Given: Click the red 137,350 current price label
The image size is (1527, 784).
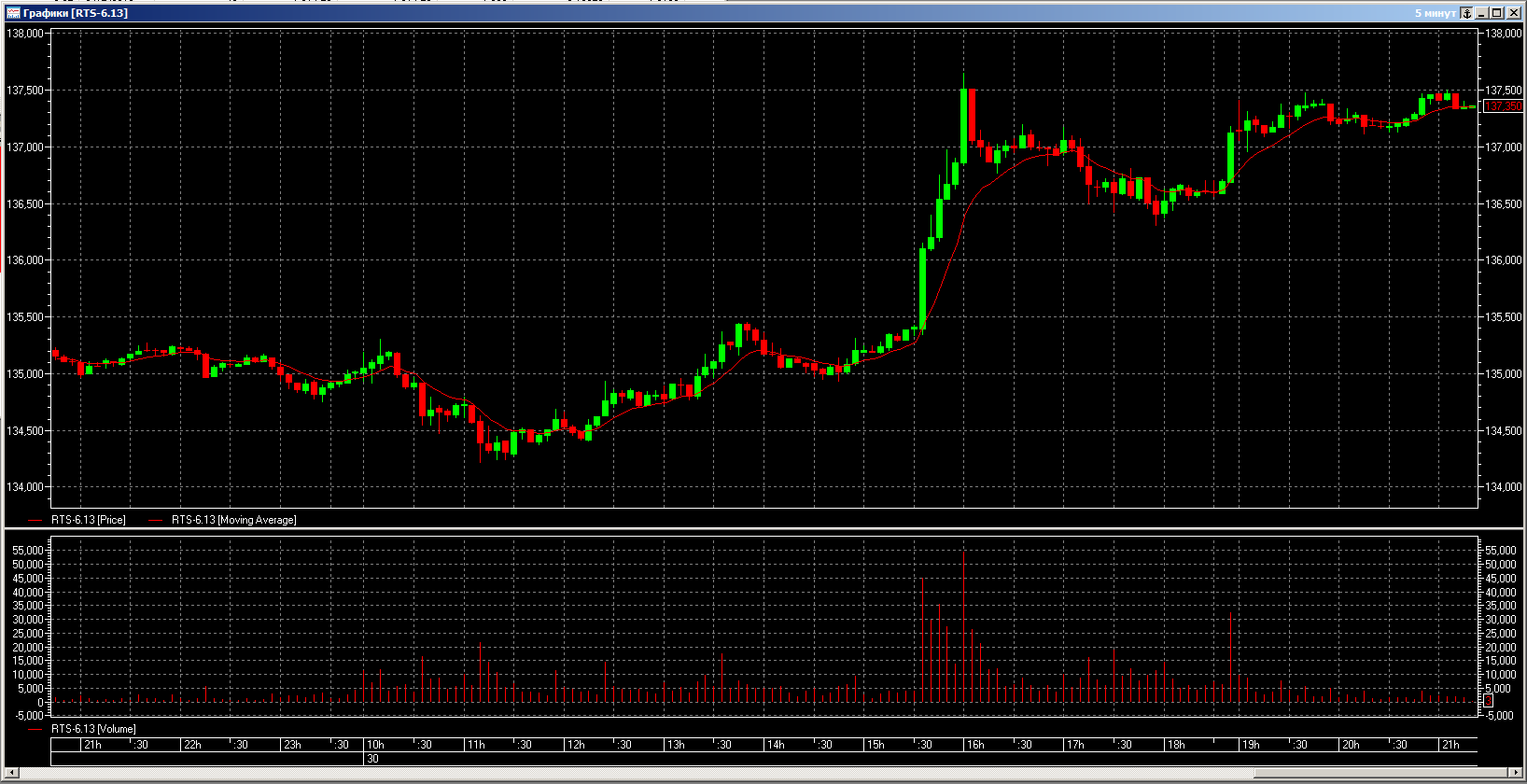Looking at the screenshot, I should [1503, 106].
